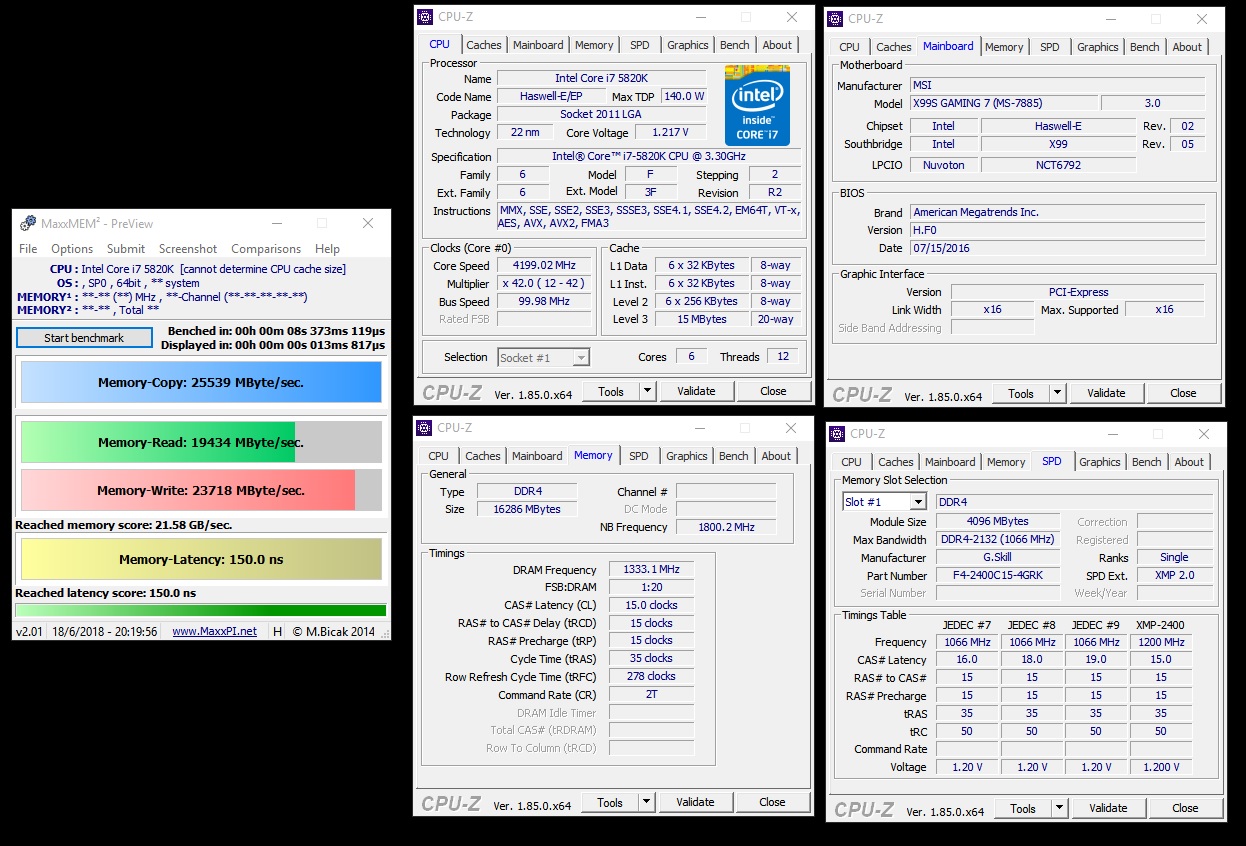
Task: Click Tools button in Mainboard window
Action: pos(1021,393)
